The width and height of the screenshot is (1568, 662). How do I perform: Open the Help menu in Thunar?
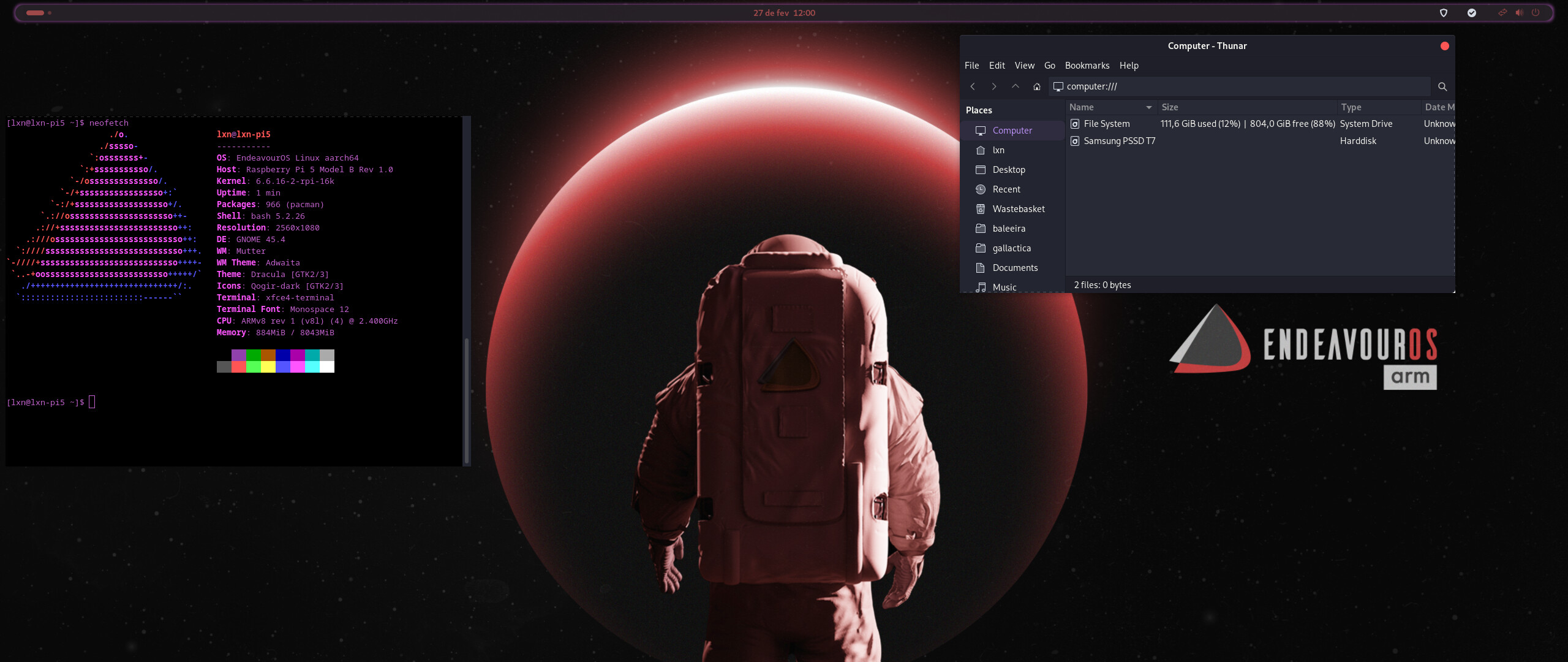[1129, 66]
